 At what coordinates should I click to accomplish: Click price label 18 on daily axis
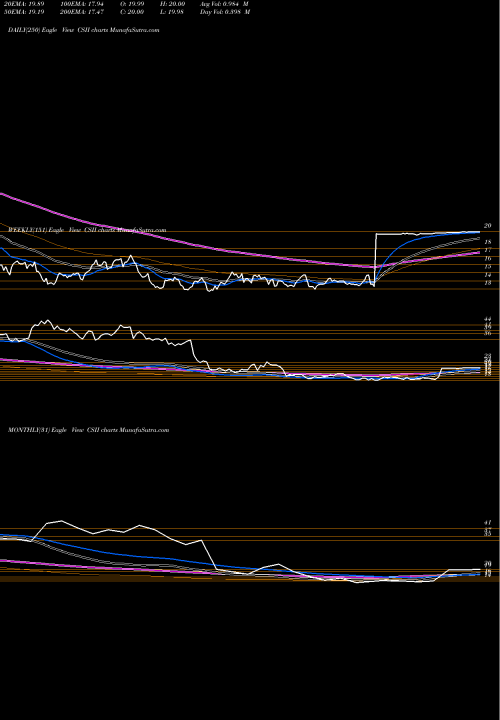(x=489, y=242)
